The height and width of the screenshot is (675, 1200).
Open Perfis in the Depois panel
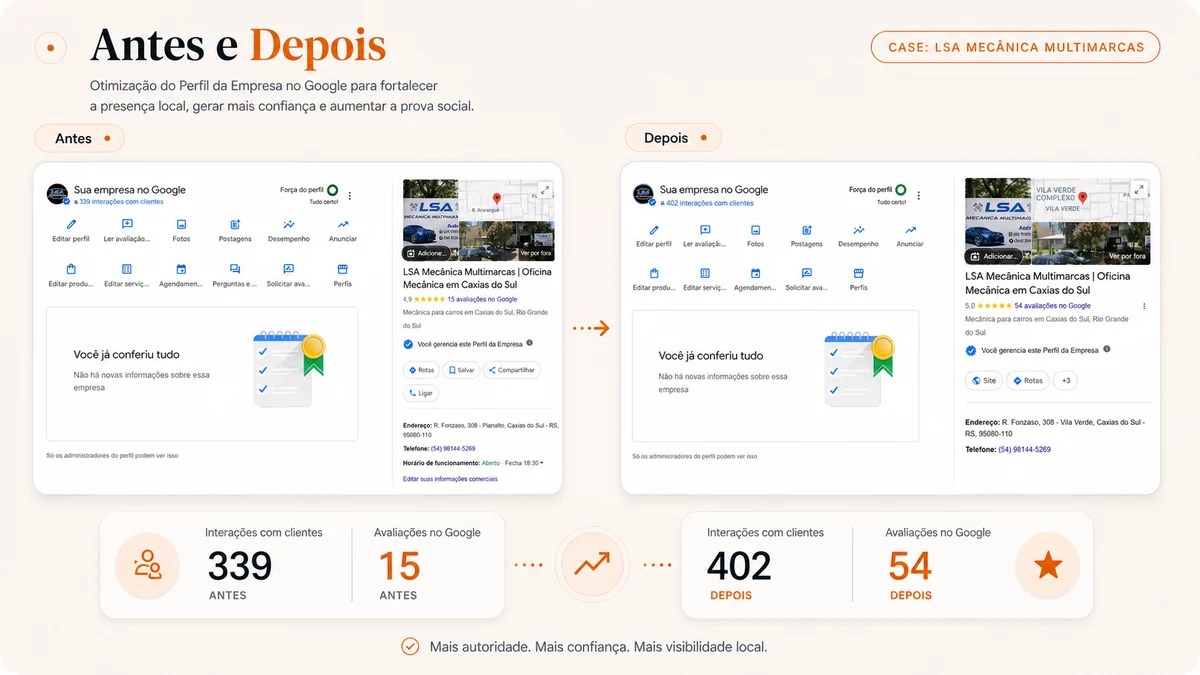pyautogui.click(x=858, y=279)
